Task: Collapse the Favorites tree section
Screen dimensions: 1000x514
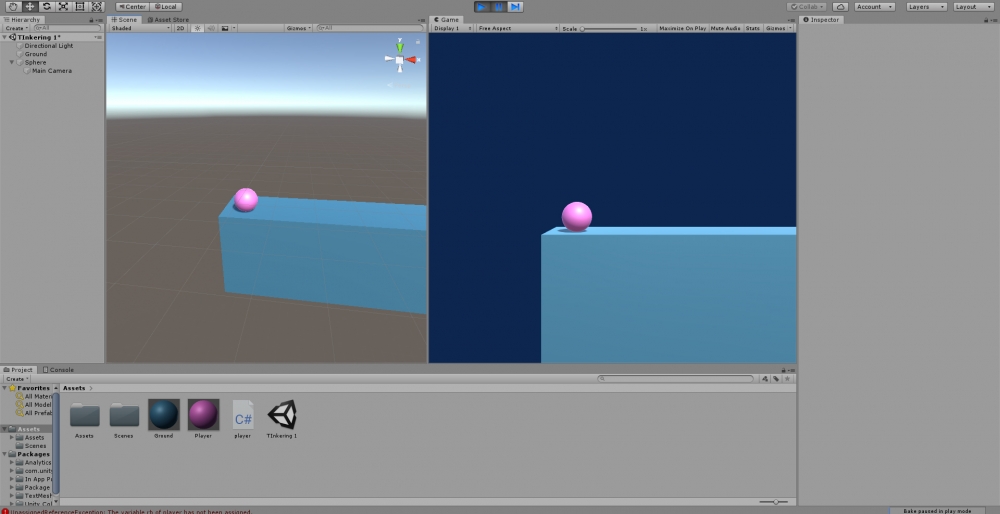Action: click(x=5, y=388)
